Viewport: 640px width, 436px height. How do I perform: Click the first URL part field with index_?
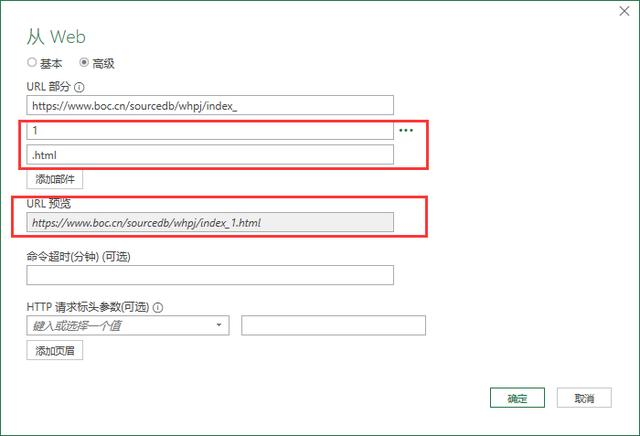[210, 105]
